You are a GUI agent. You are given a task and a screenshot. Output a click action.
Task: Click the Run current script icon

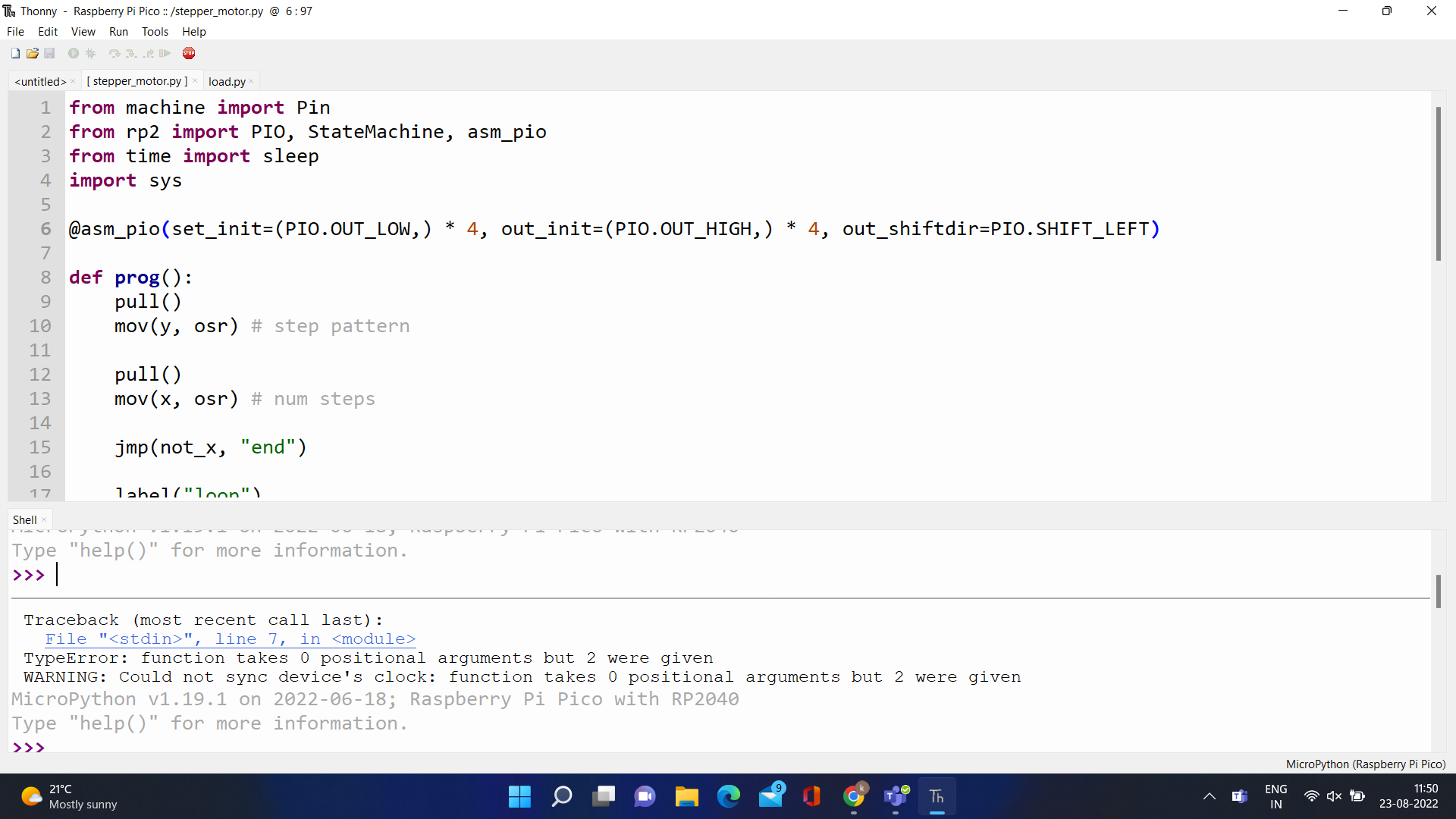(x=71, y=53)
